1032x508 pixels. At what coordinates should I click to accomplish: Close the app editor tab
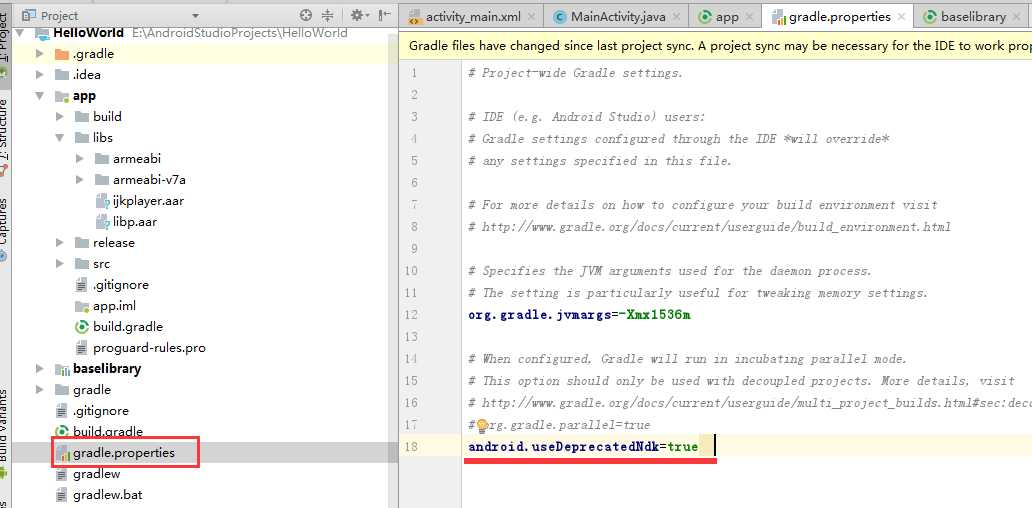[x=750, y=17]
